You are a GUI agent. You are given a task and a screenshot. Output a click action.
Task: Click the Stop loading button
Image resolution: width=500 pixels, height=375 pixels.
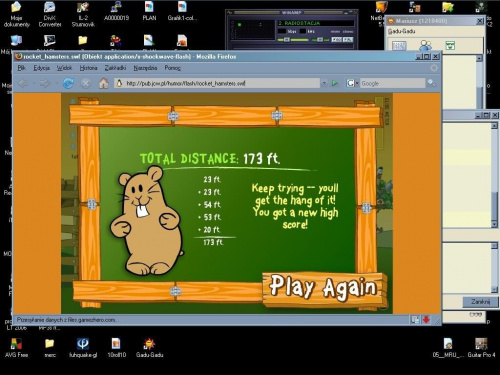point(86,83)
